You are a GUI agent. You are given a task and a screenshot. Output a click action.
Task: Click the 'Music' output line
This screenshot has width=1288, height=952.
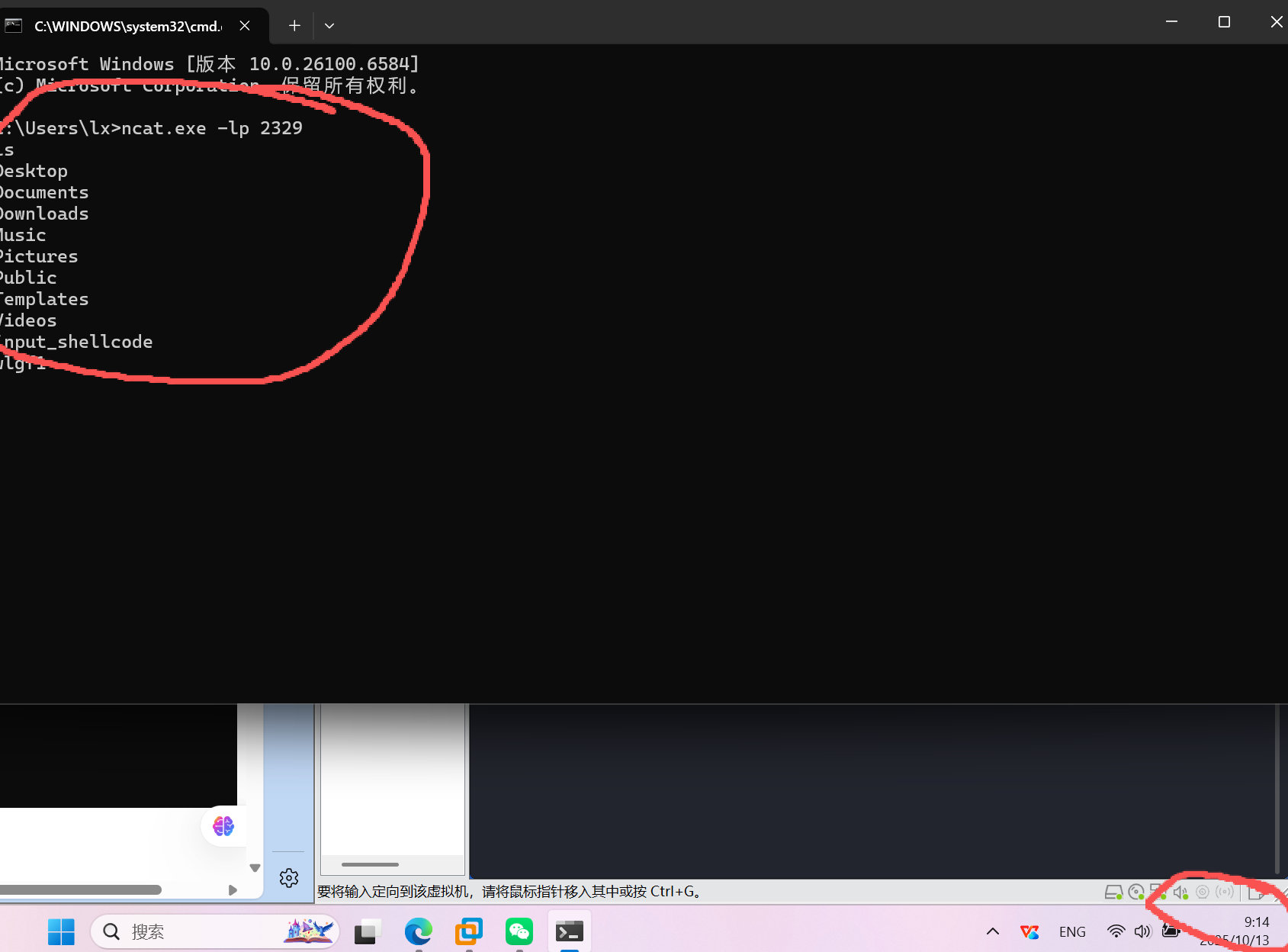tap(23, 235)
